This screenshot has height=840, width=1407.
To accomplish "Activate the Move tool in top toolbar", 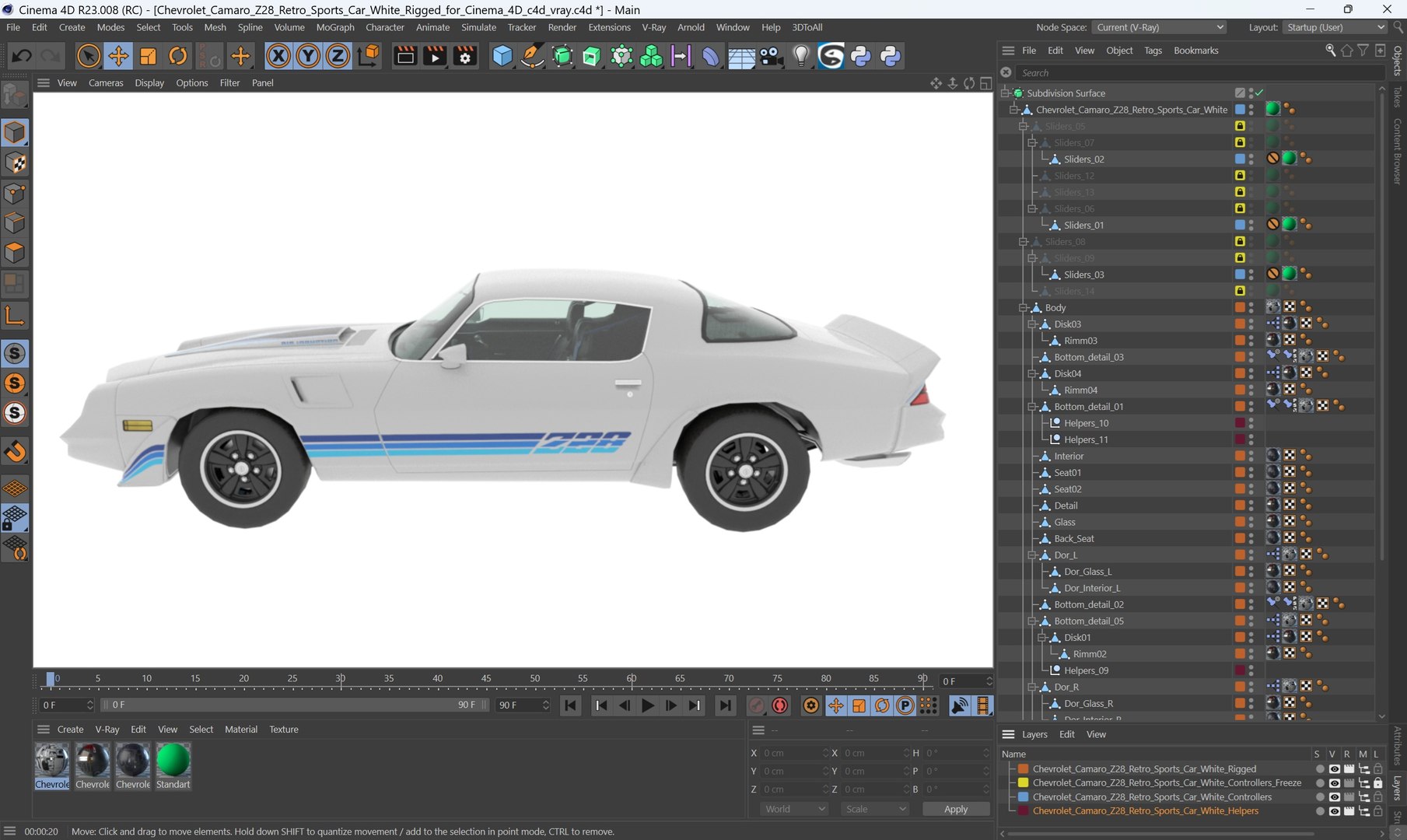I will coord(118,56).
